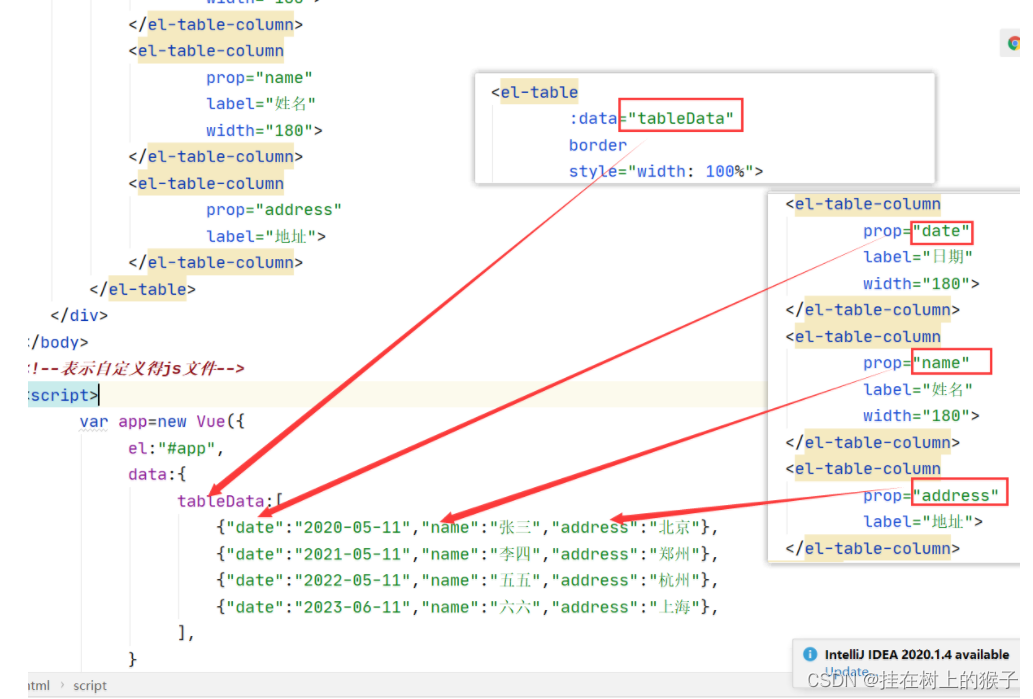Place the cursor on the 'script>' tag line
The image size is (1033, 699).
[63, 395]
